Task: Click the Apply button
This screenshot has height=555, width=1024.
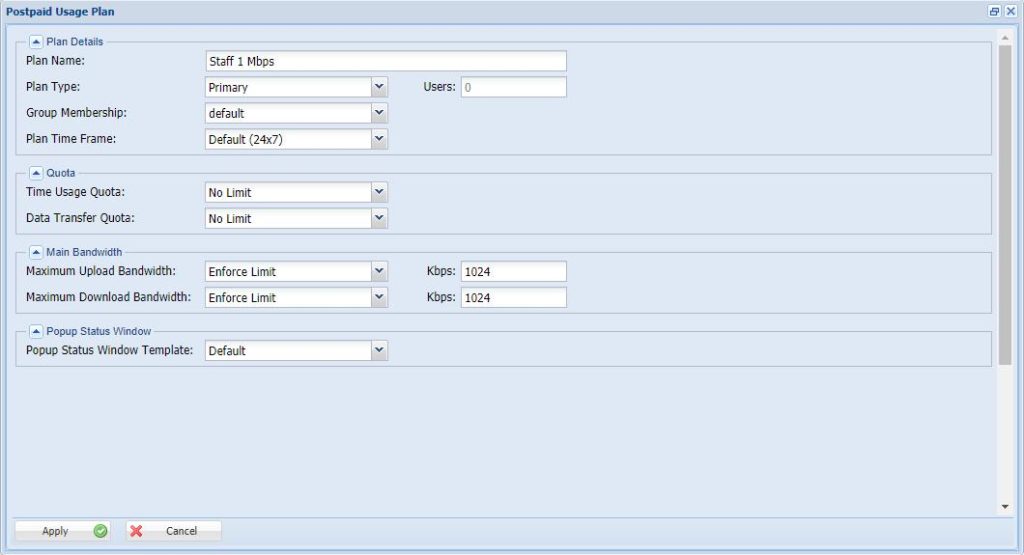Action: point(62,531)
